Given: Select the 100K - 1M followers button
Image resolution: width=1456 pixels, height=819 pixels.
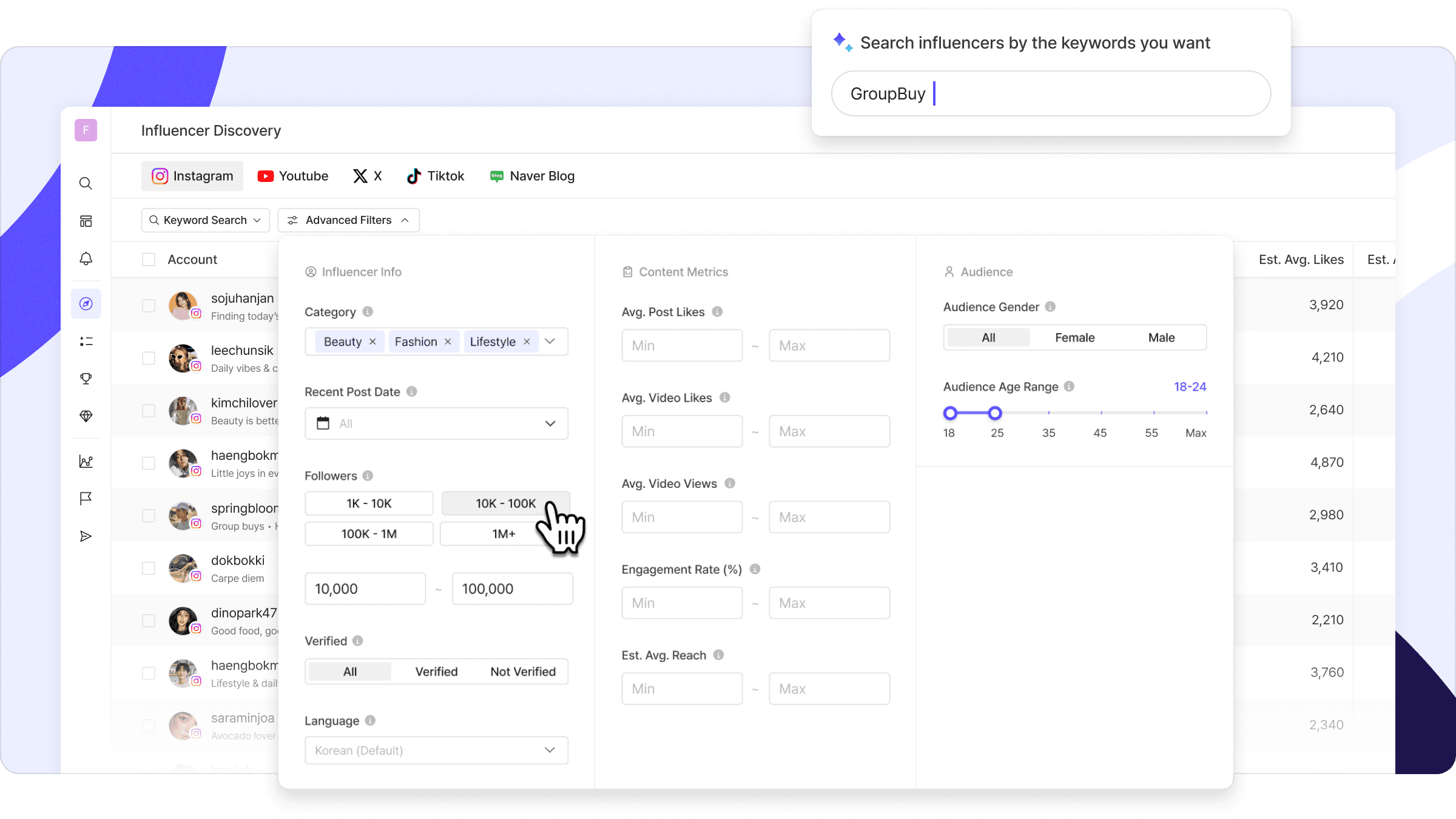Looking at the screenshot, I should click(369, 534).
